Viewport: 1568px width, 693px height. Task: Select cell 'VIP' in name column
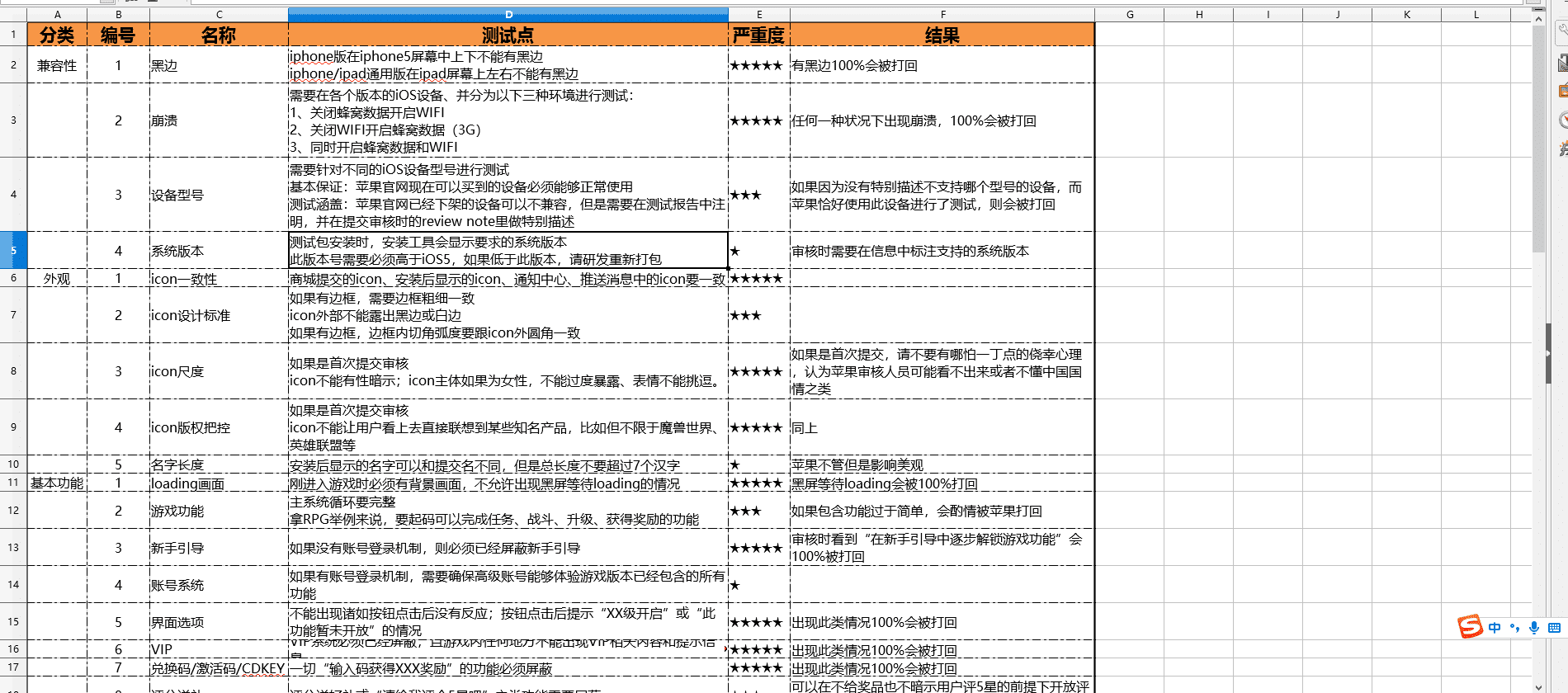(x=219, y=649)
